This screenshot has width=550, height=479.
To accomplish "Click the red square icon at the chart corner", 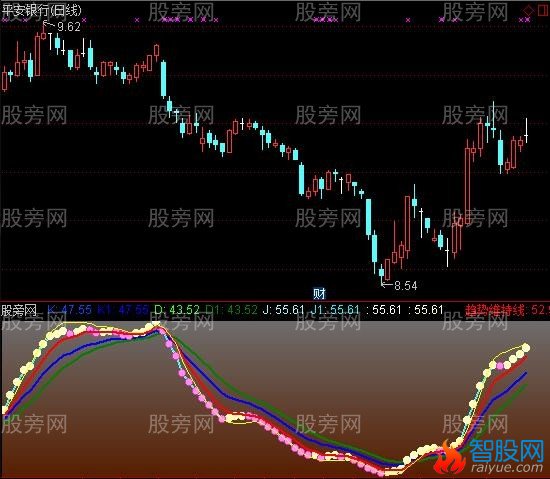I will click(543, 10).
